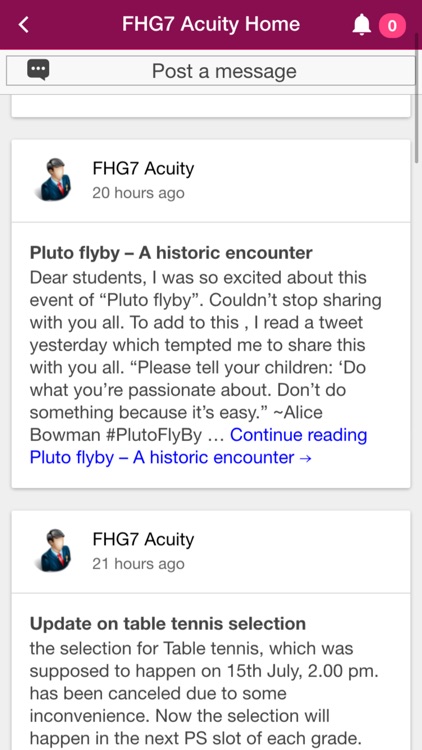This screenshot has height=750, width=422.
Task: Tap avatar on table tennis post
Action: (x=53, y=550)
